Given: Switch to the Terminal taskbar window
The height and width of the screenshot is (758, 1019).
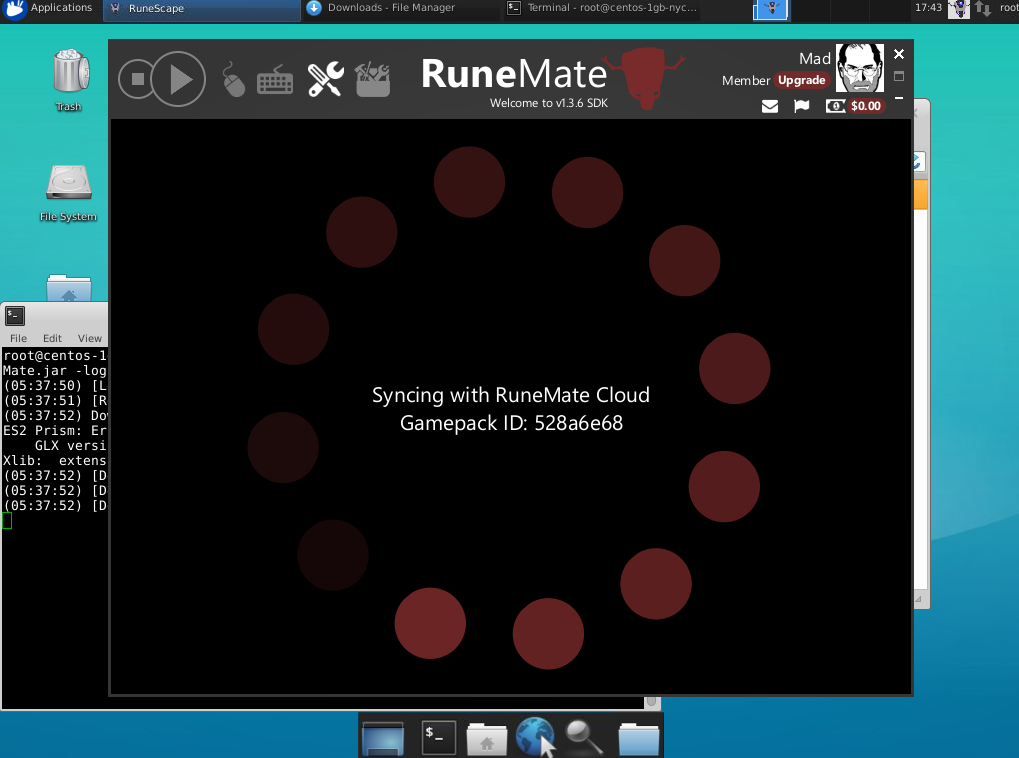Looking at the screenshot, I should click(x=610, y=8).
